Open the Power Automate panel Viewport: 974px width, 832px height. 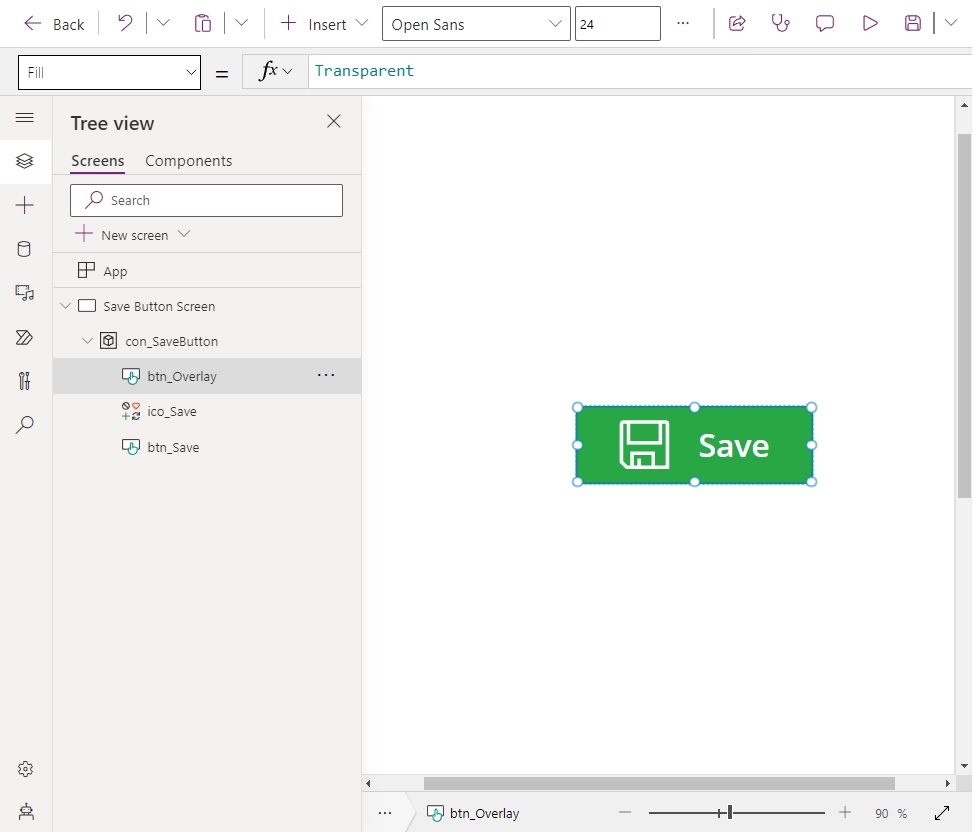(25, 337)
